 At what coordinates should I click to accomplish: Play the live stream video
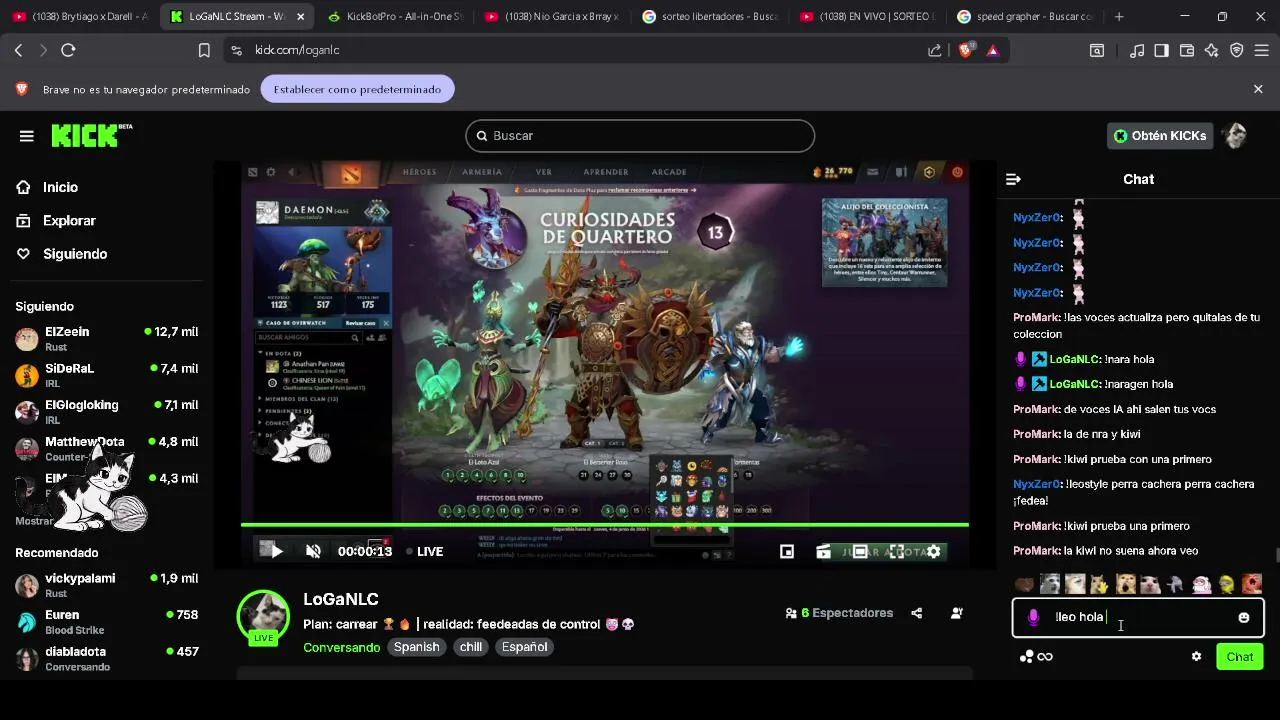point(277,551)
